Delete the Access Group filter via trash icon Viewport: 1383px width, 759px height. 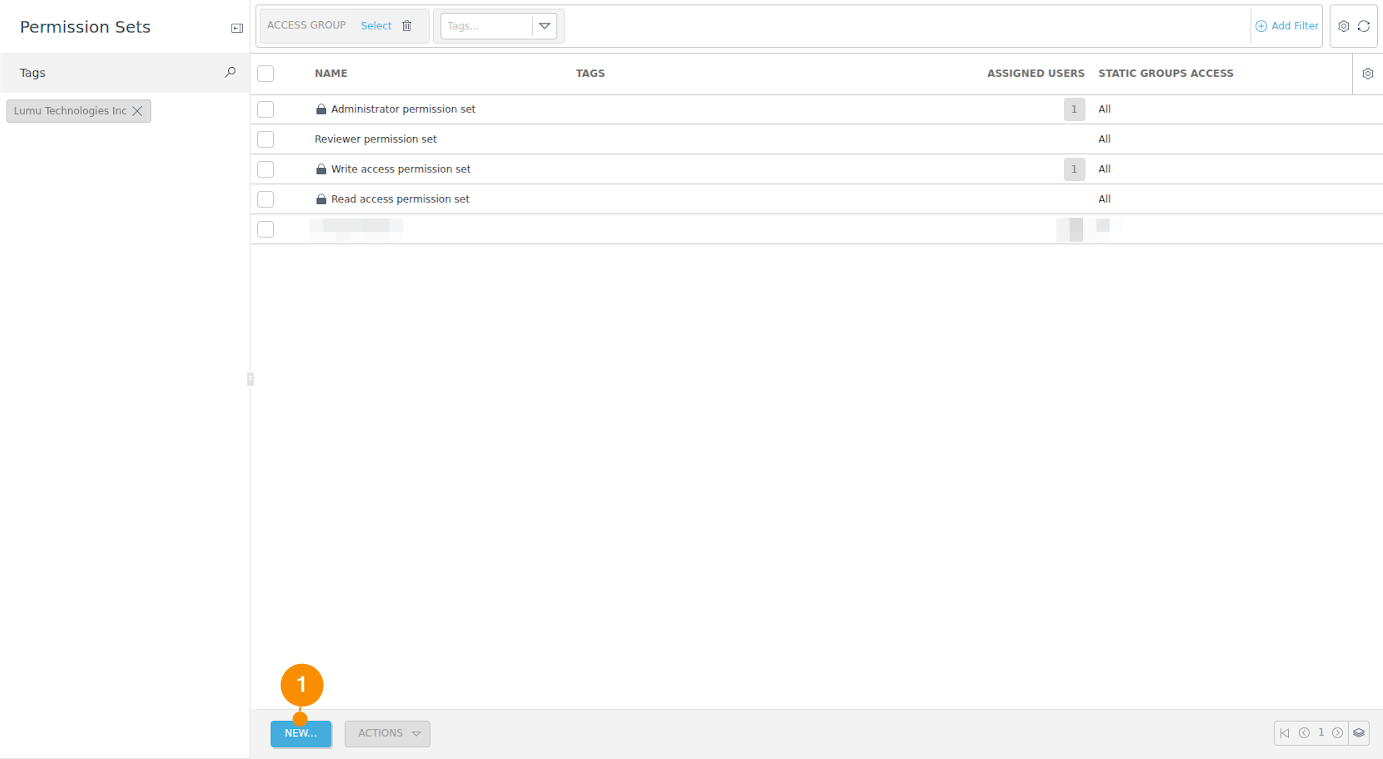pyautogui.click(x=407, y=26)
